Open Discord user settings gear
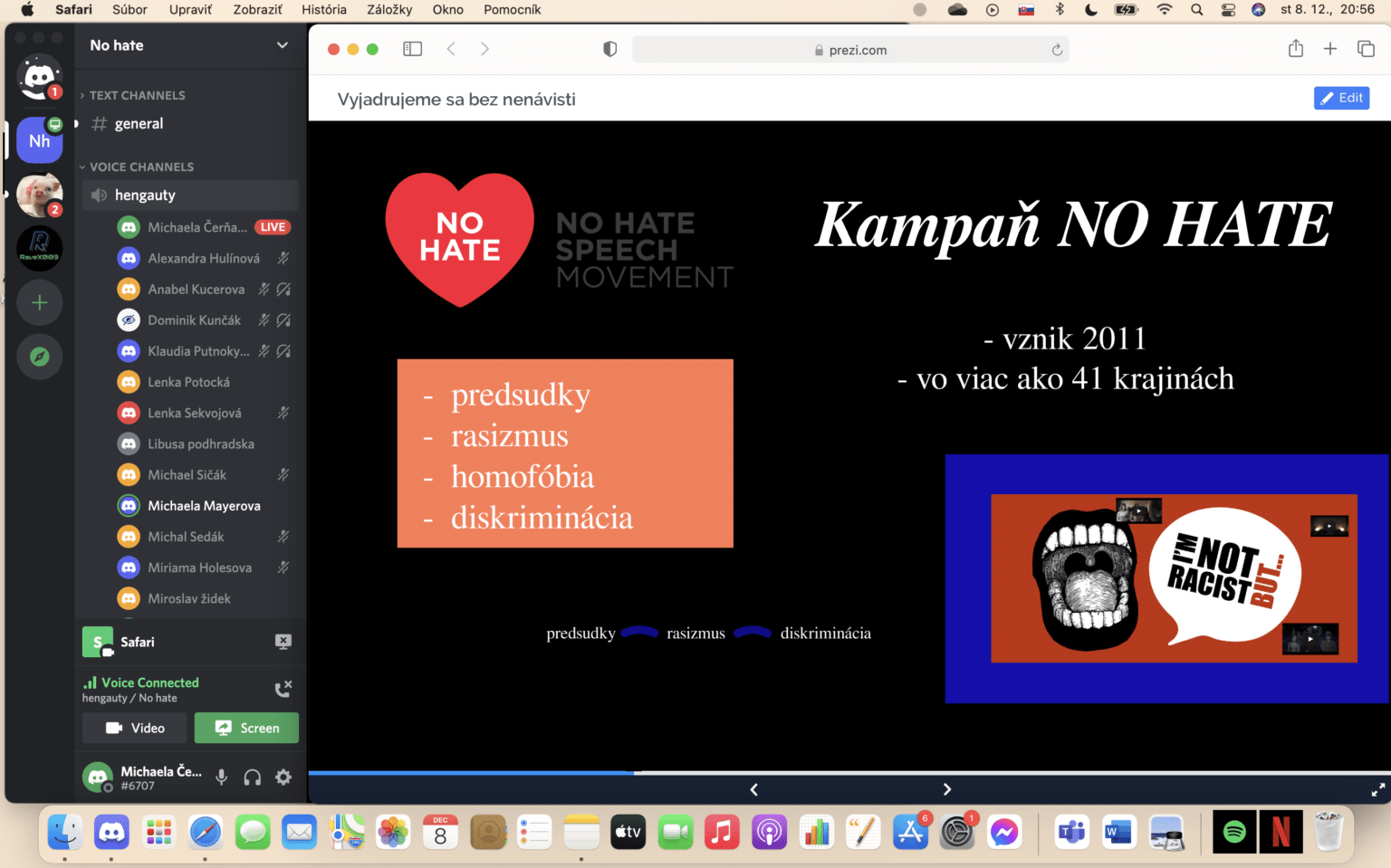This screenshot has width=1391, height=868. coord(283,777)
